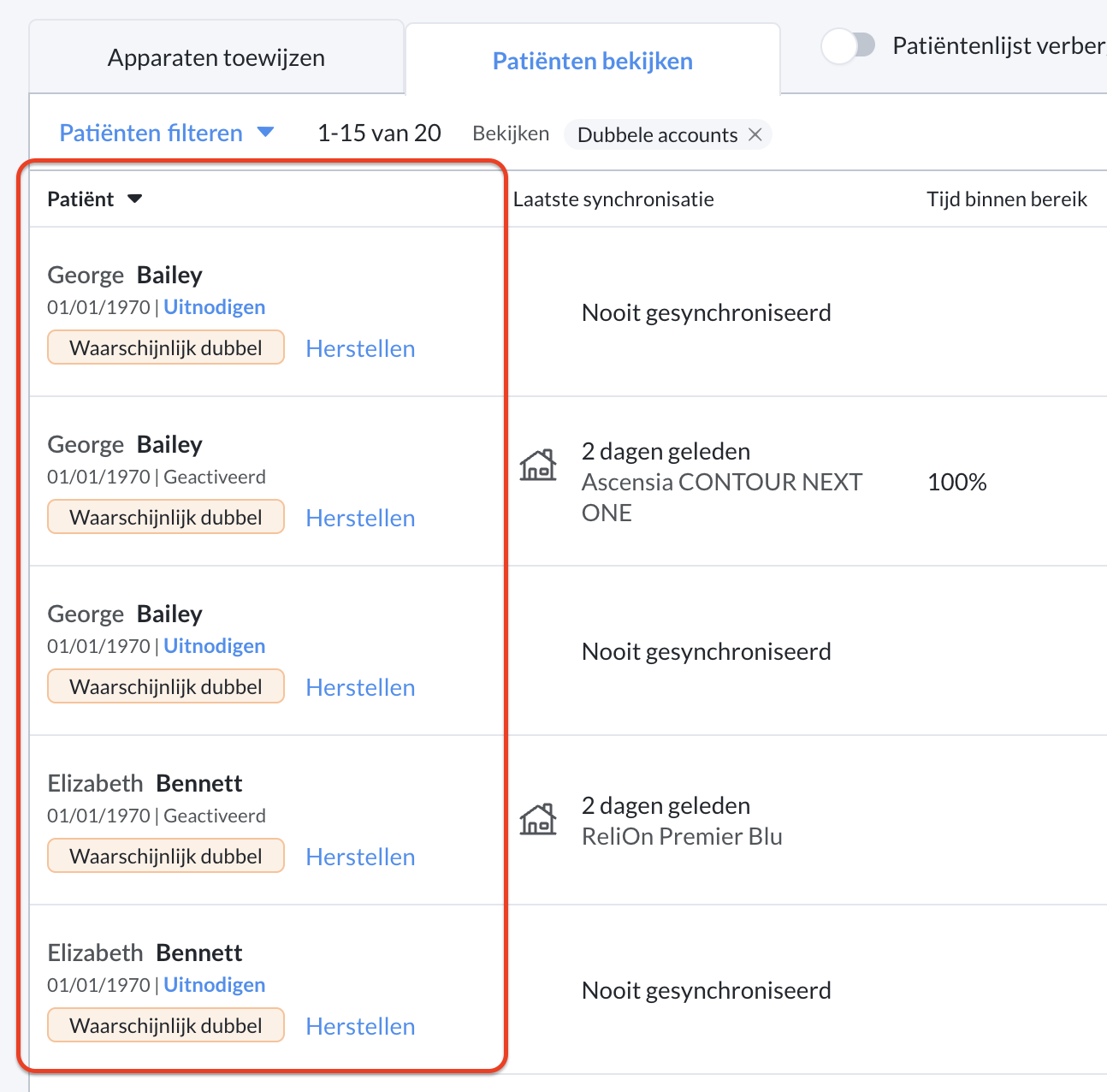The width and height of the screenshot is (1107, 1092).
Task: Click the Waarschijnlijk dubbel badge of first patient
Action: click(166, 347)
